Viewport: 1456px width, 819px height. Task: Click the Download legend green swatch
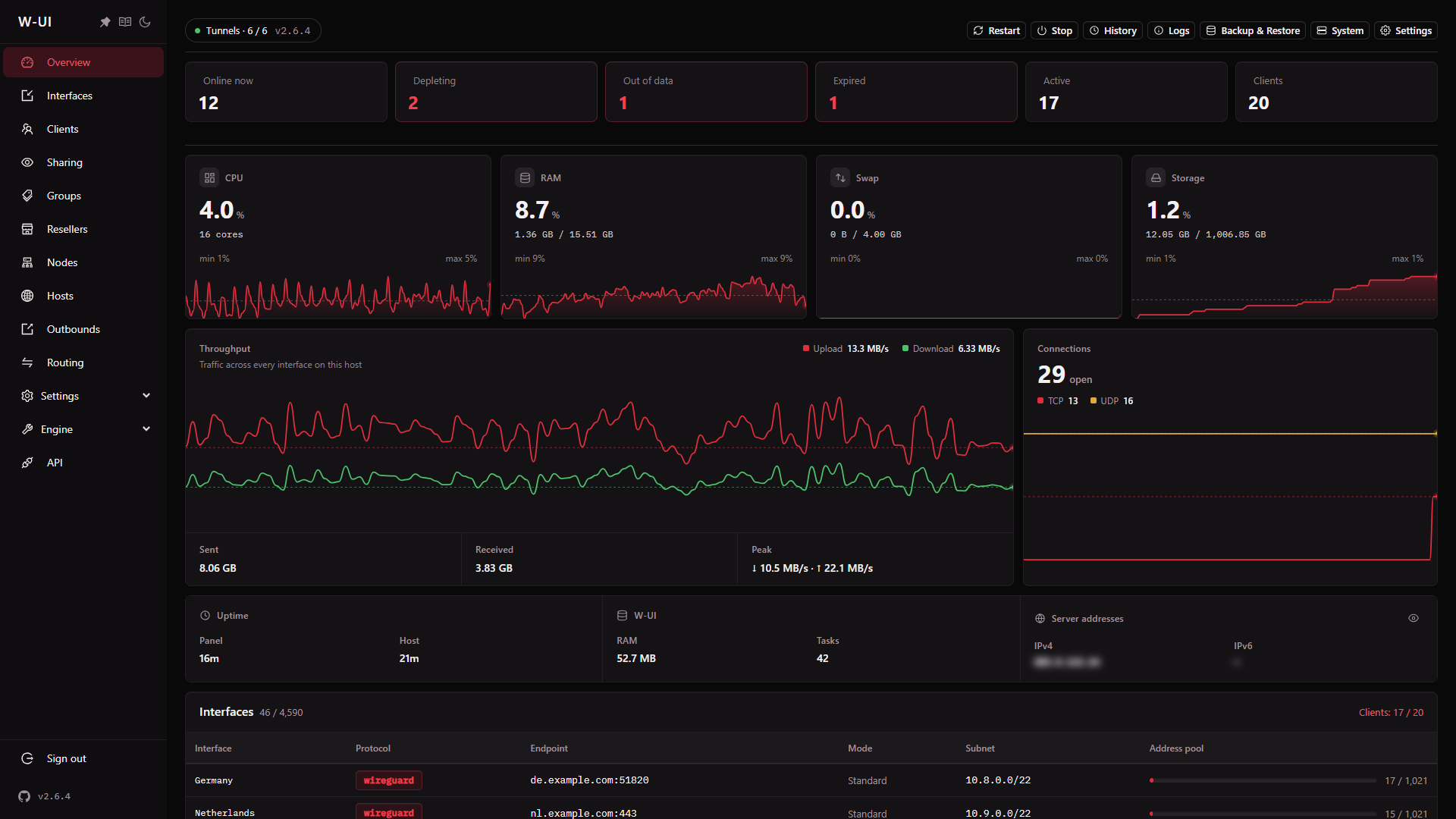tap(905, 349)
